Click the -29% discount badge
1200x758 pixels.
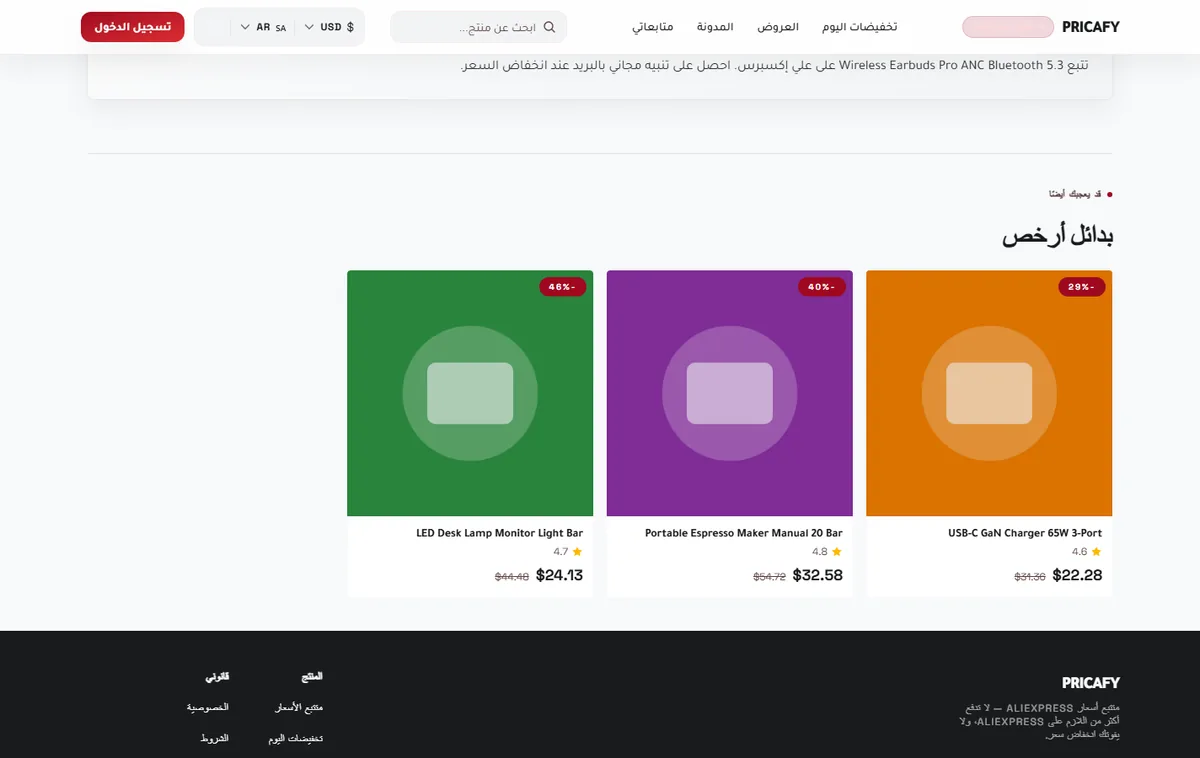[x=1082, y=287]
